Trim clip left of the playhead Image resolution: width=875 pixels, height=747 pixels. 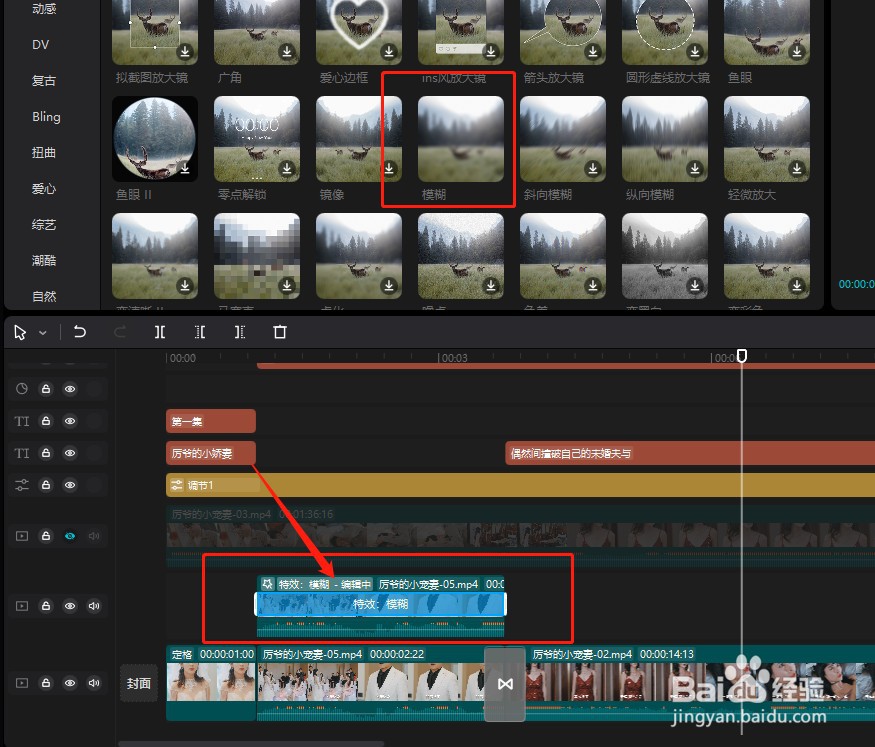(200, 332)
